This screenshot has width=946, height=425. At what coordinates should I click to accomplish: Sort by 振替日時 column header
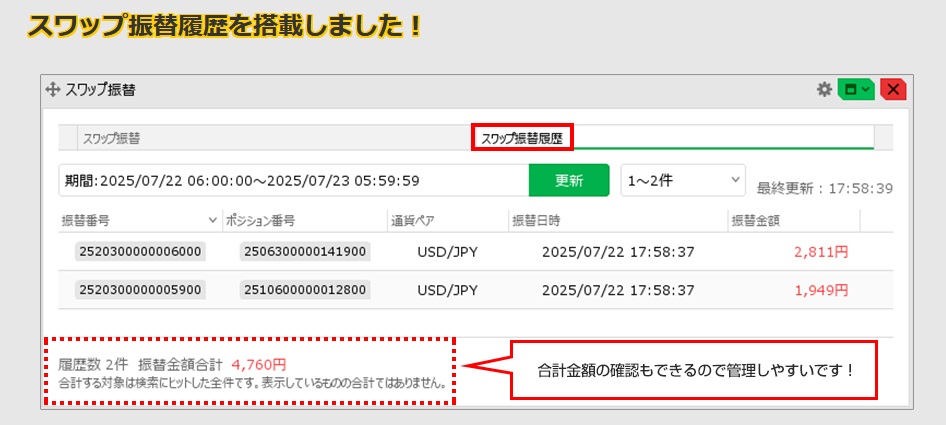[x=618, y=221]
